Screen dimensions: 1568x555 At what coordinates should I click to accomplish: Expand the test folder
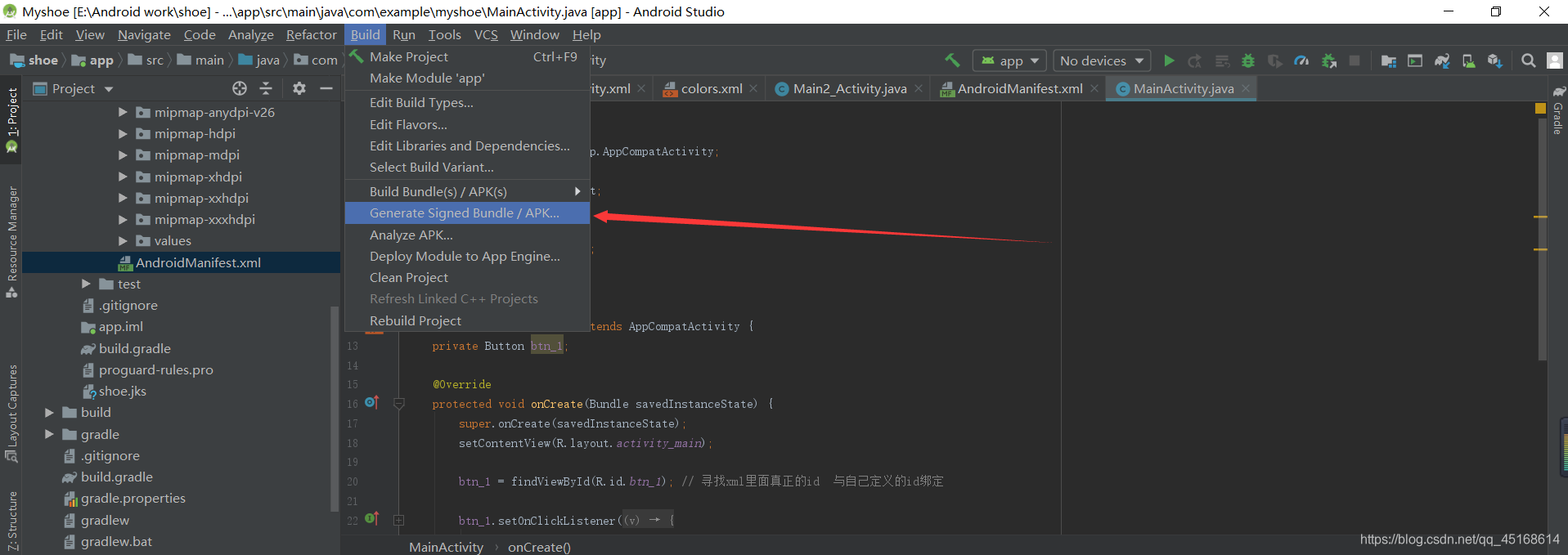tap(86, 284)
